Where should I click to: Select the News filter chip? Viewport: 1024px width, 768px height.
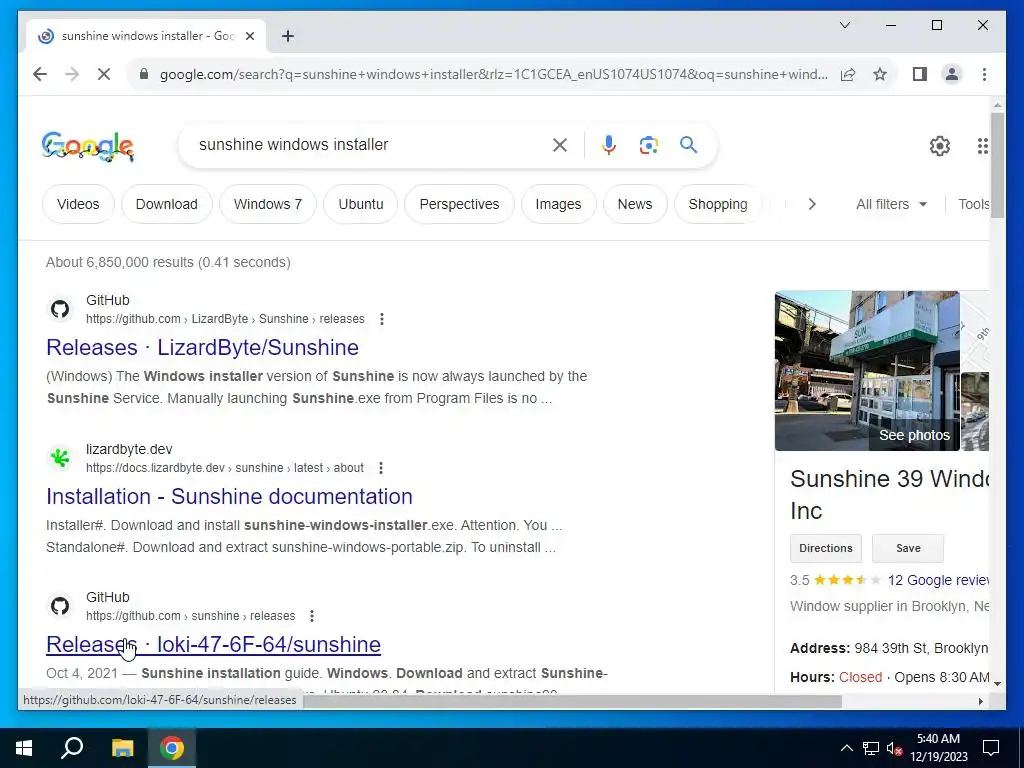[x=635, y=204]
